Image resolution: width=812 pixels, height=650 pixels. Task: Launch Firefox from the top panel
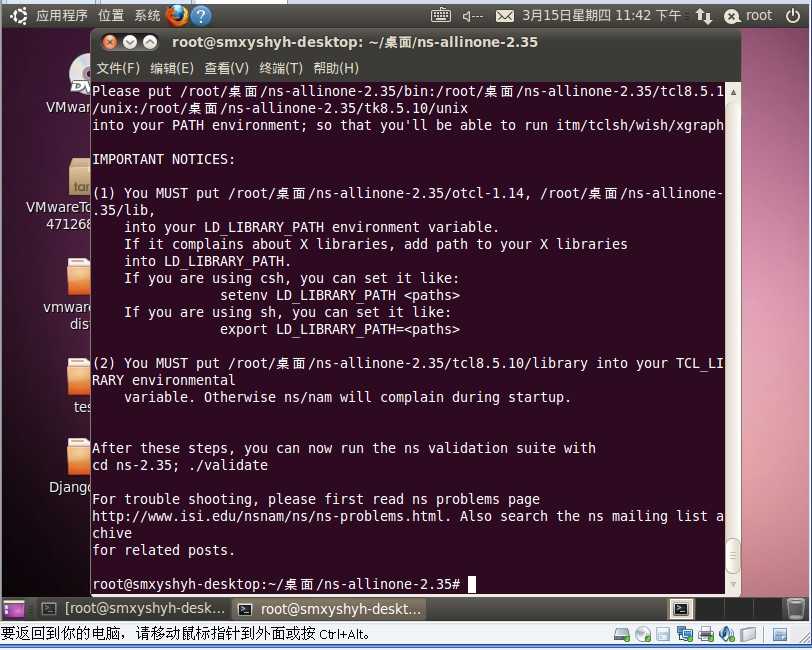[177, 16]
